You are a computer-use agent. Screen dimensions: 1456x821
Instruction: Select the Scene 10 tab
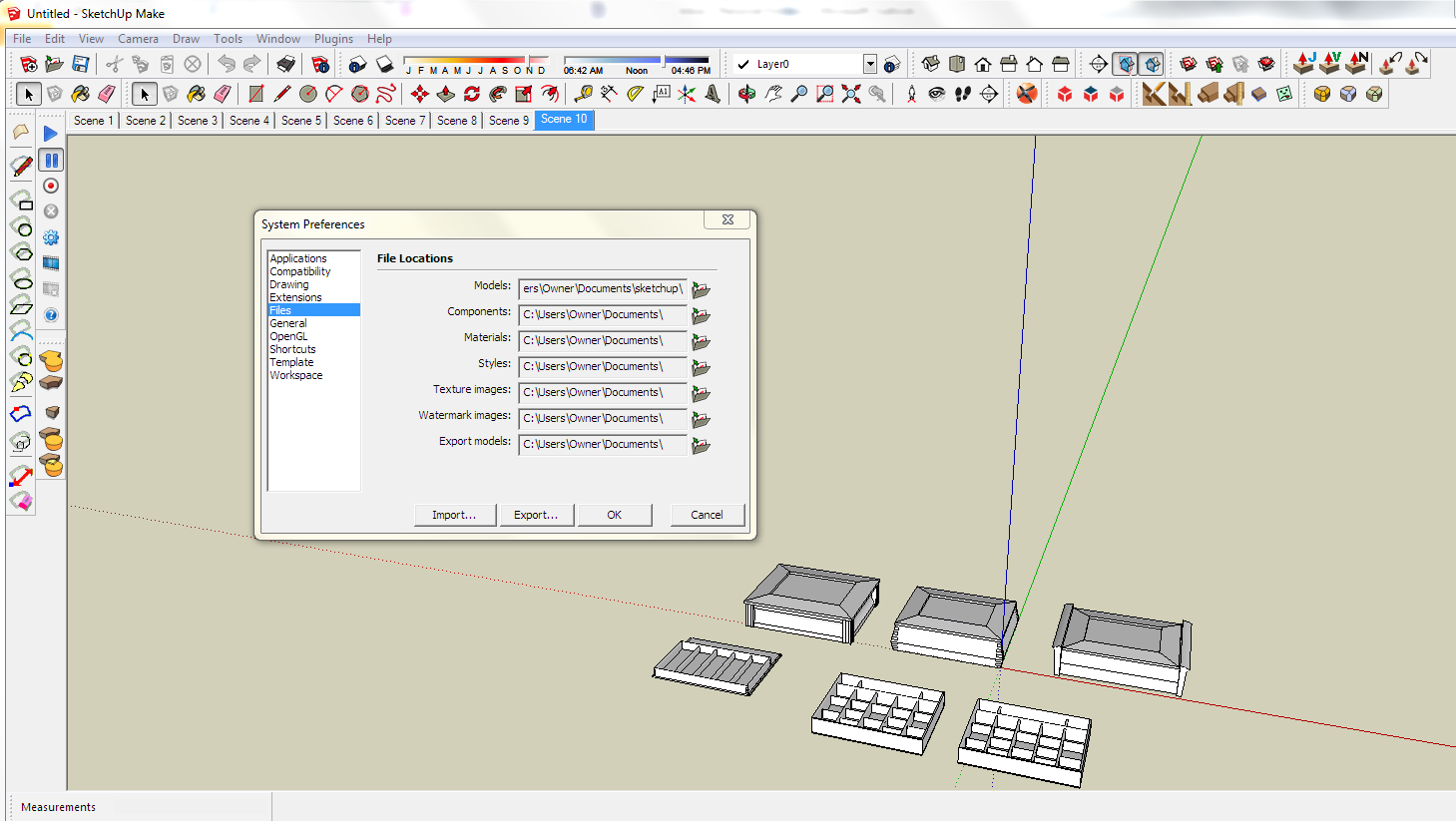click(564, 120)
